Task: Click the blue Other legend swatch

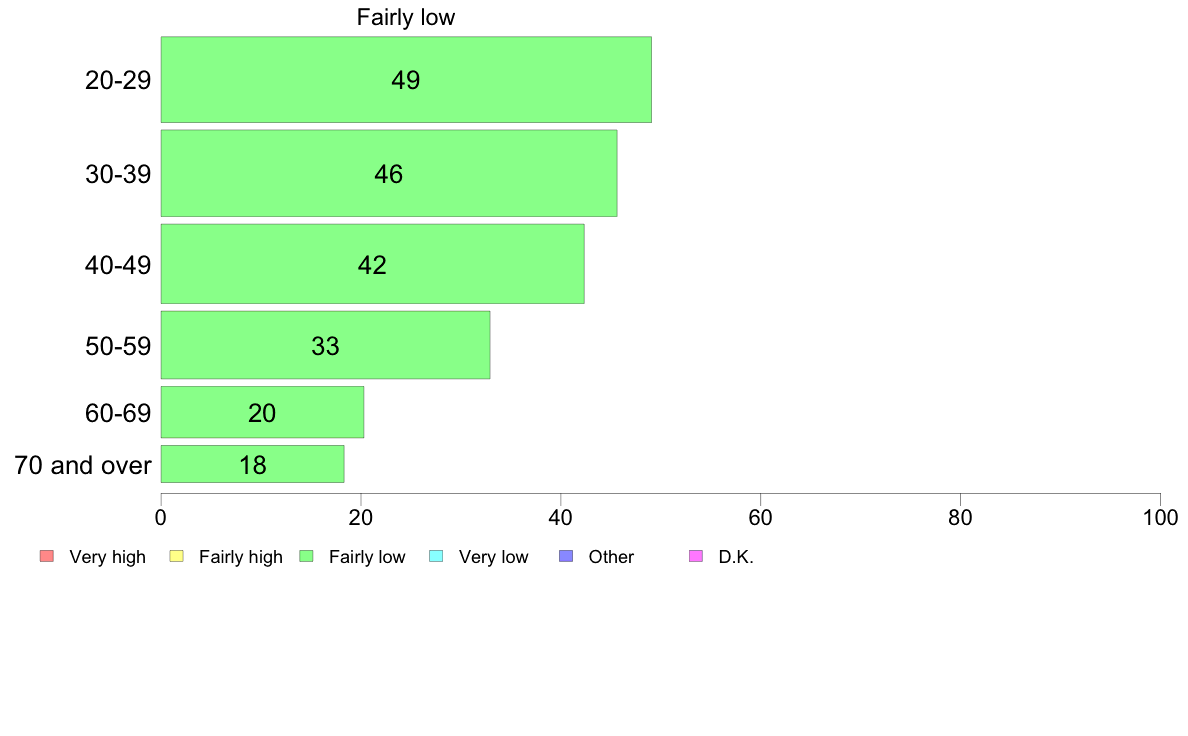Action: click(566, 556)
